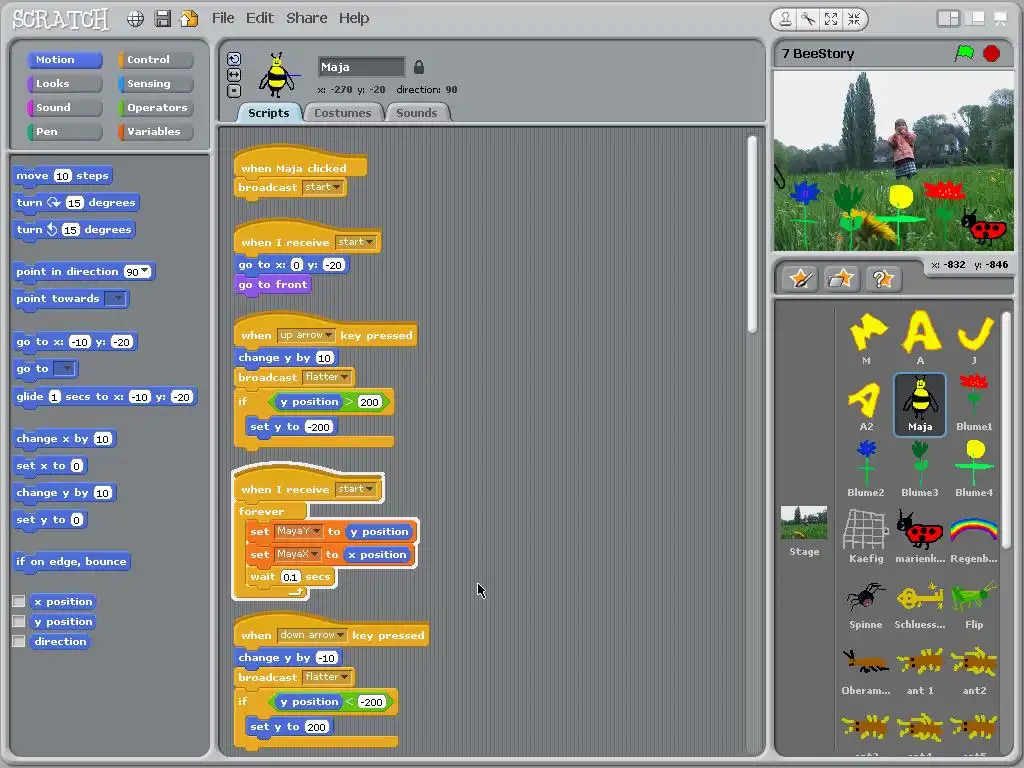Get a surprise sprite icon

tap(883, 280)
